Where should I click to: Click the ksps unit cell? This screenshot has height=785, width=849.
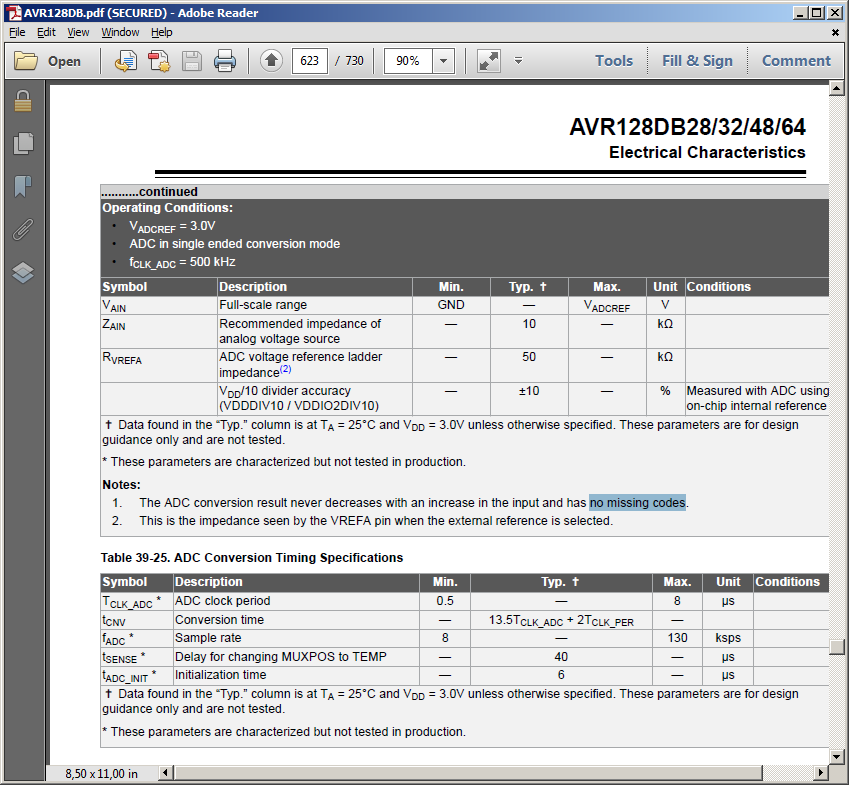[728, 638]
